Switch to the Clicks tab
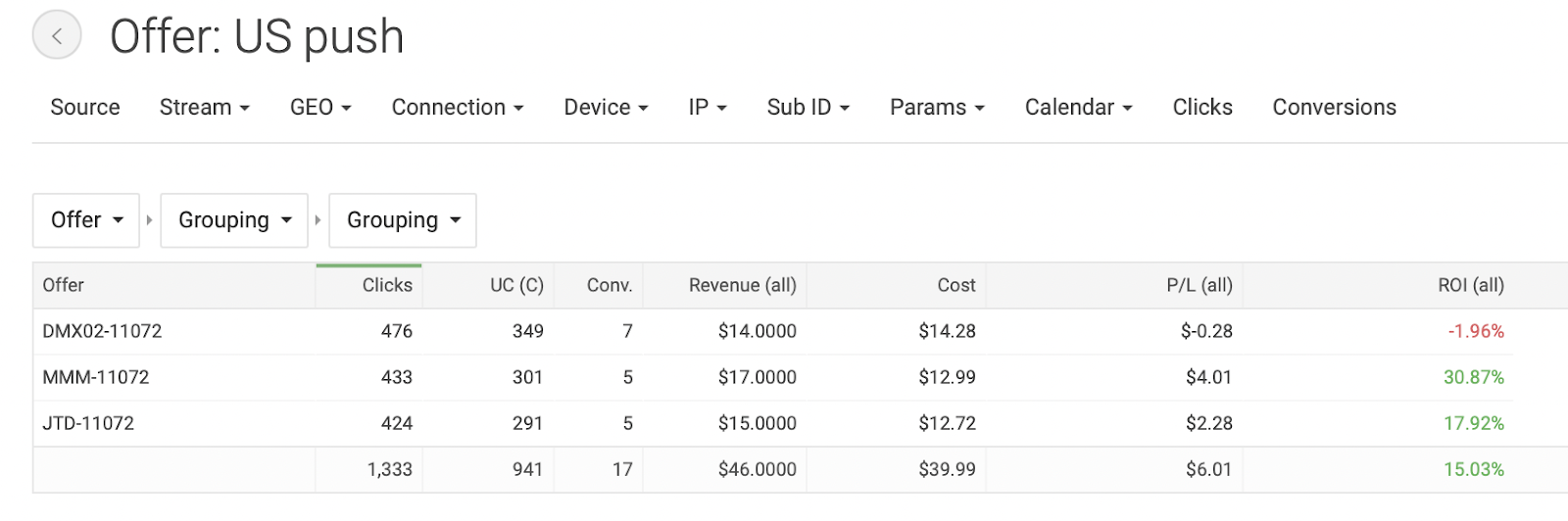The width and height of the screenshot is (1568, 521). point(1202,108)
